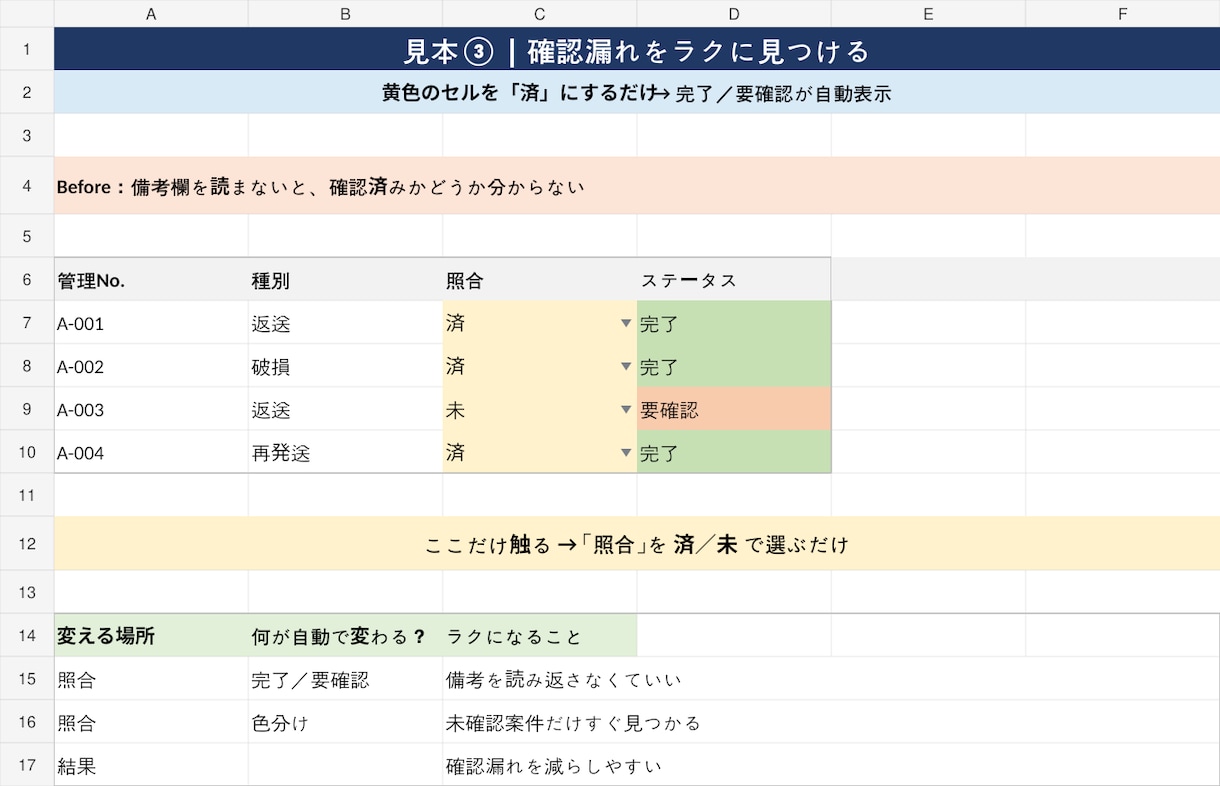Click the ここだけ触る instruction cell
Viewport: 1220px width, 786px height.
point(637,544)
